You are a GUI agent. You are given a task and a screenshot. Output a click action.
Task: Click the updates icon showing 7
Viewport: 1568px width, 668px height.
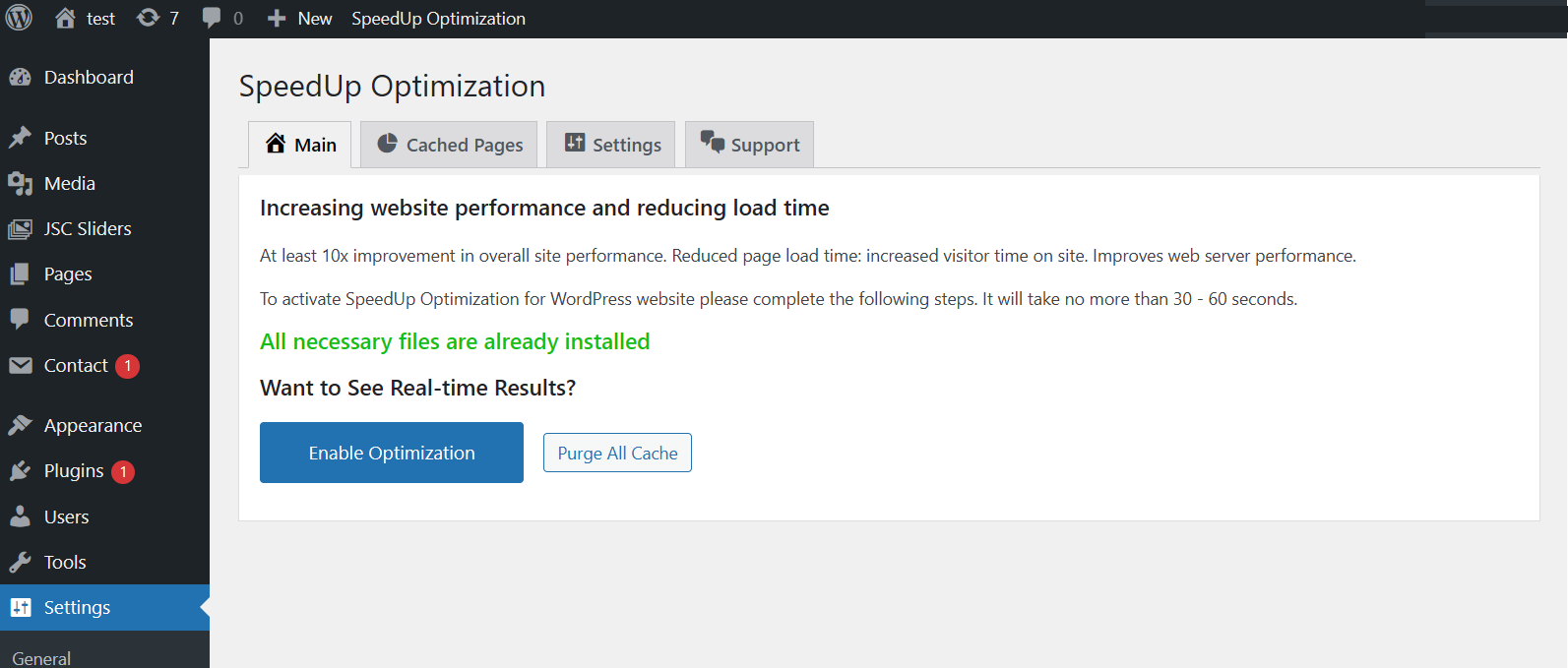pos(148,18)
